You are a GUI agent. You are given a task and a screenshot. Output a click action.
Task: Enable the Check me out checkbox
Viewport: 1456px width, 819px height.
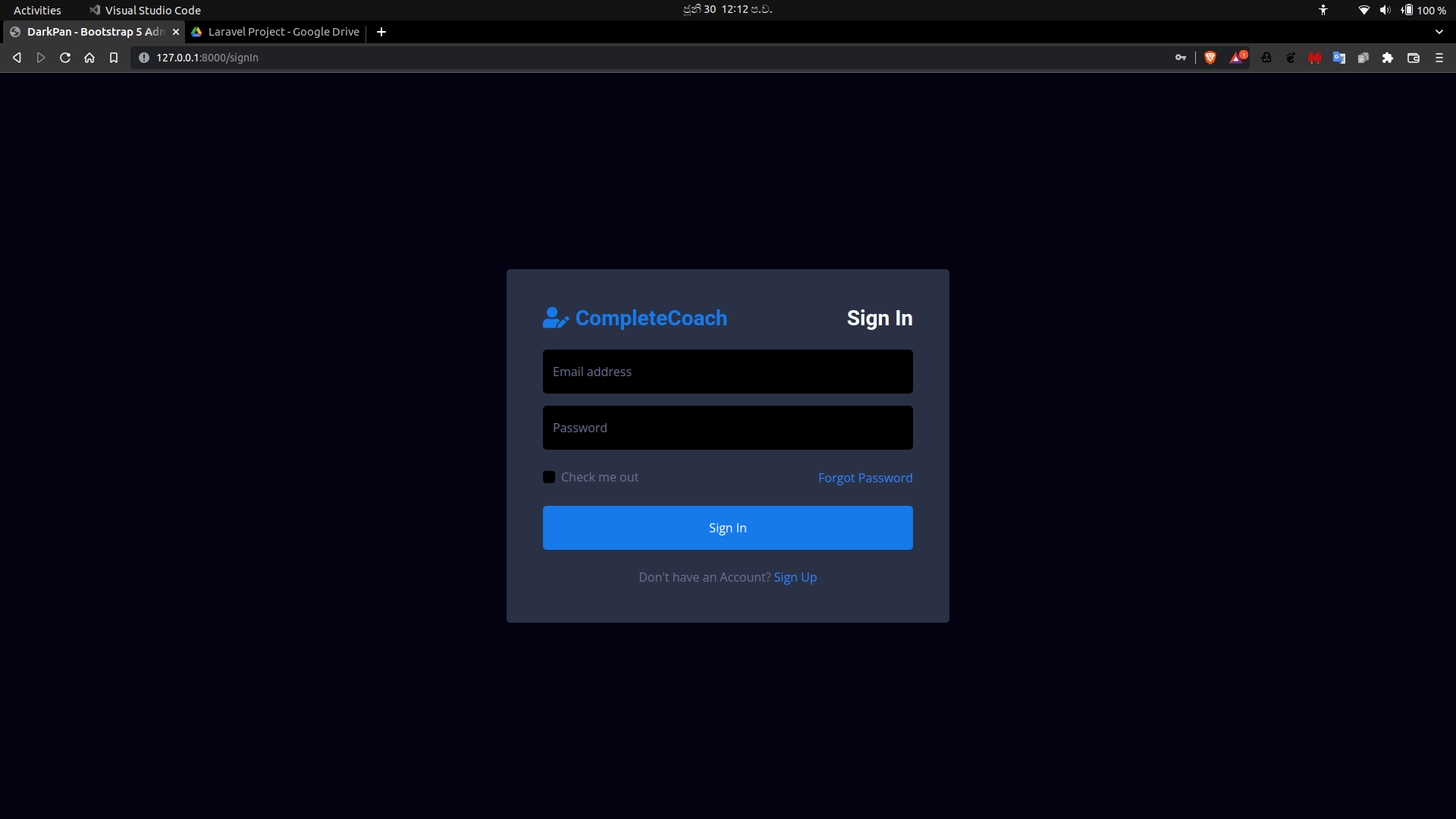pos(549,477)
